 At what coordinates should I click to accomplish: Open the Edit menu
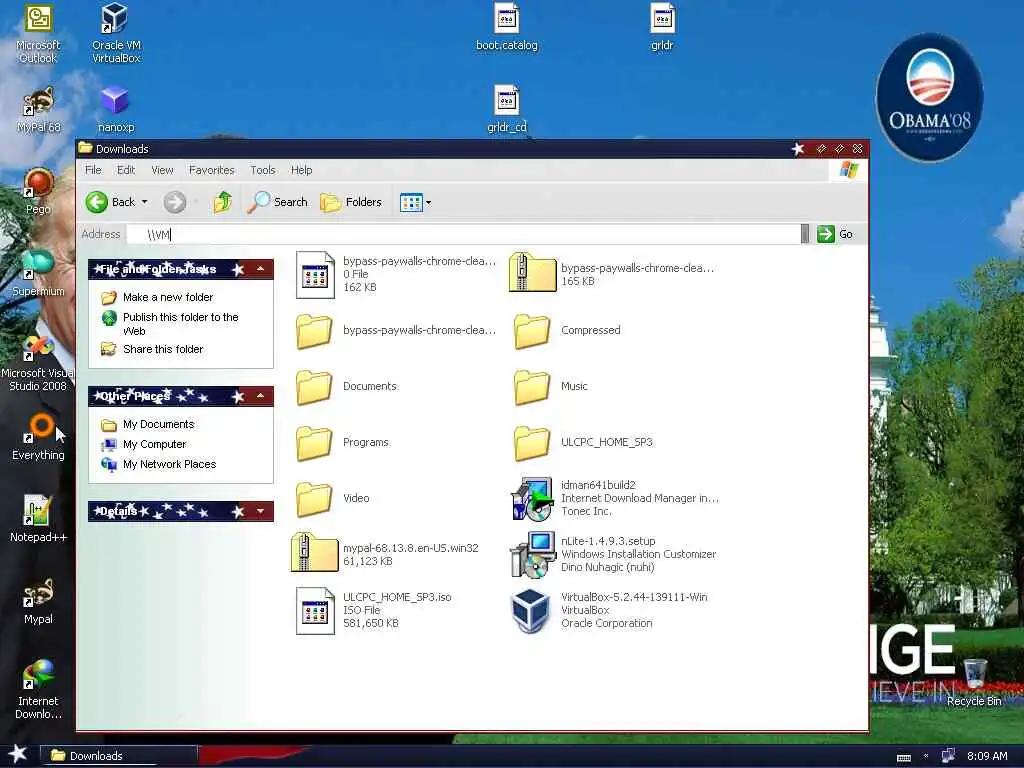click(126, 170)
